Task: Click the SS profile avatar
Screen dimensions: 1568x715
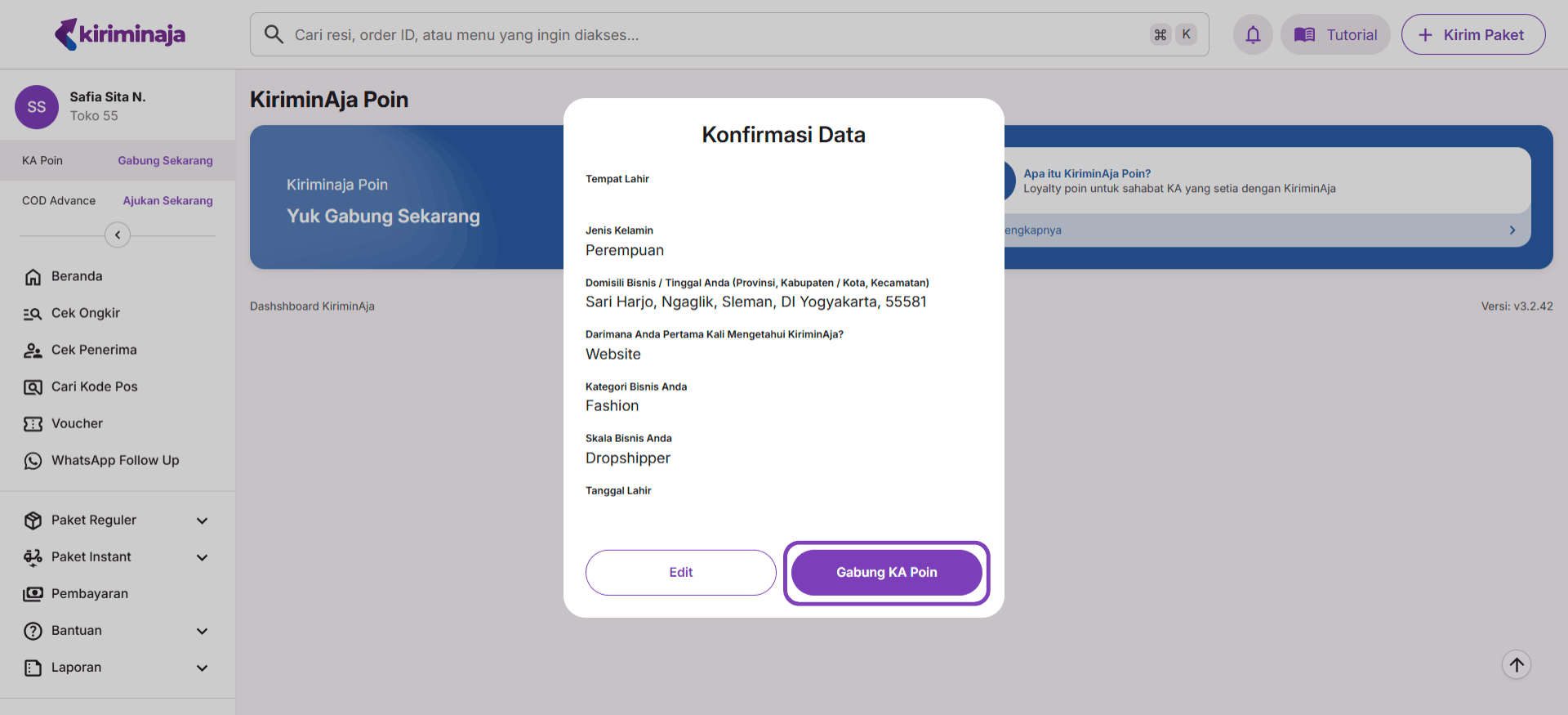Action: pyautogui.click(x=37, y=107)
